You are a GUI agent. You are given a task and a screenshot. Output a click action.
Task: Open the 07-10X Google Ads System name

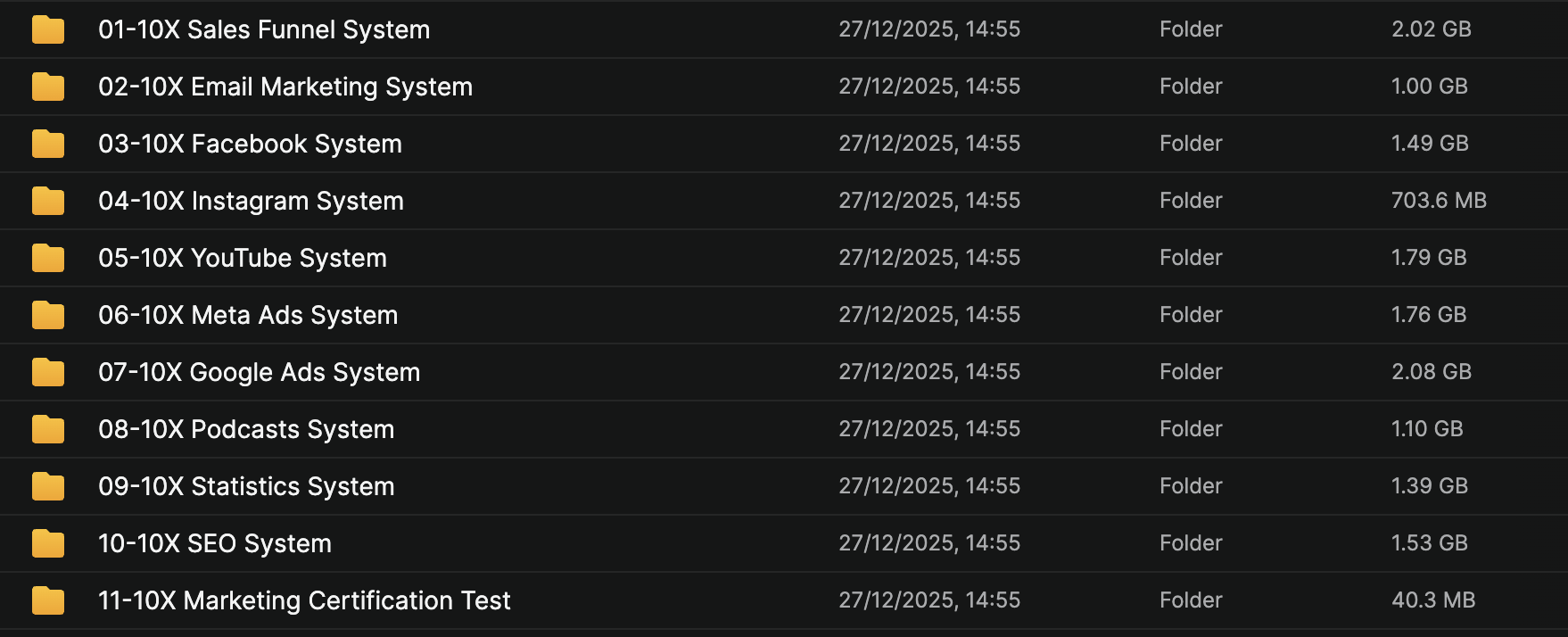coord(259,372)
